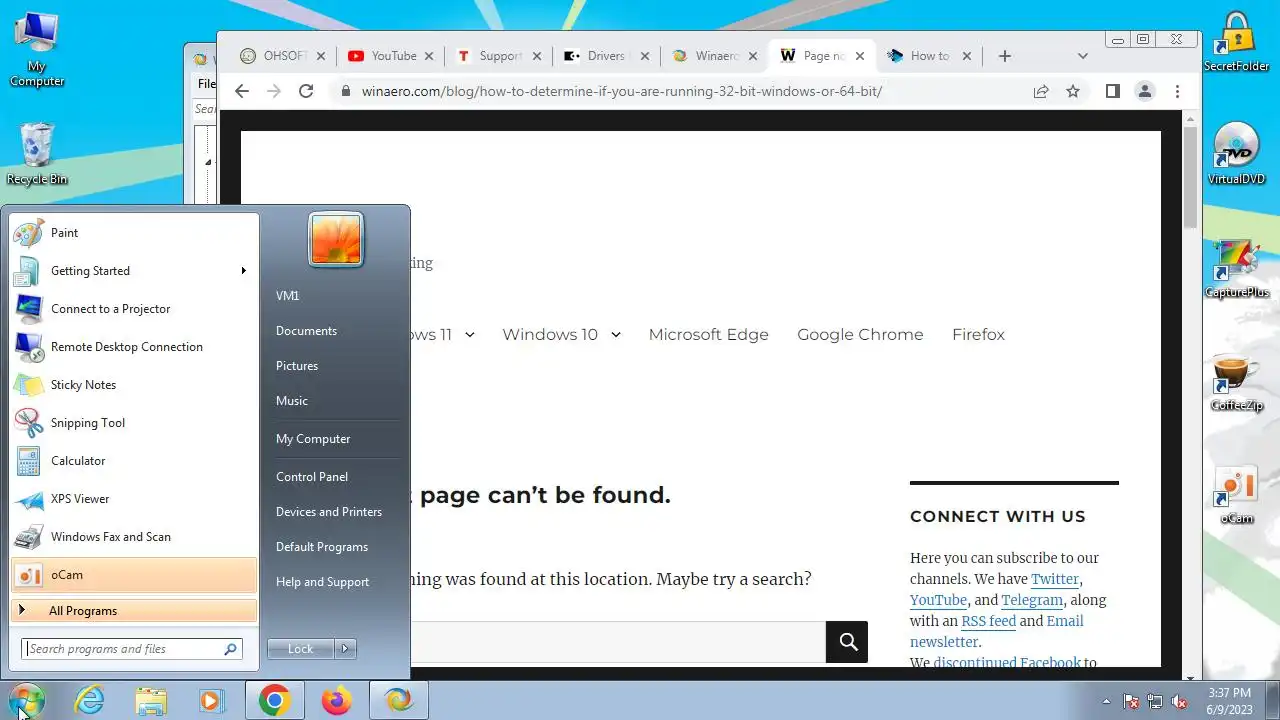1280x720 pixels.
Task: Go back in Chrome
Action: [x=242, y=91]
